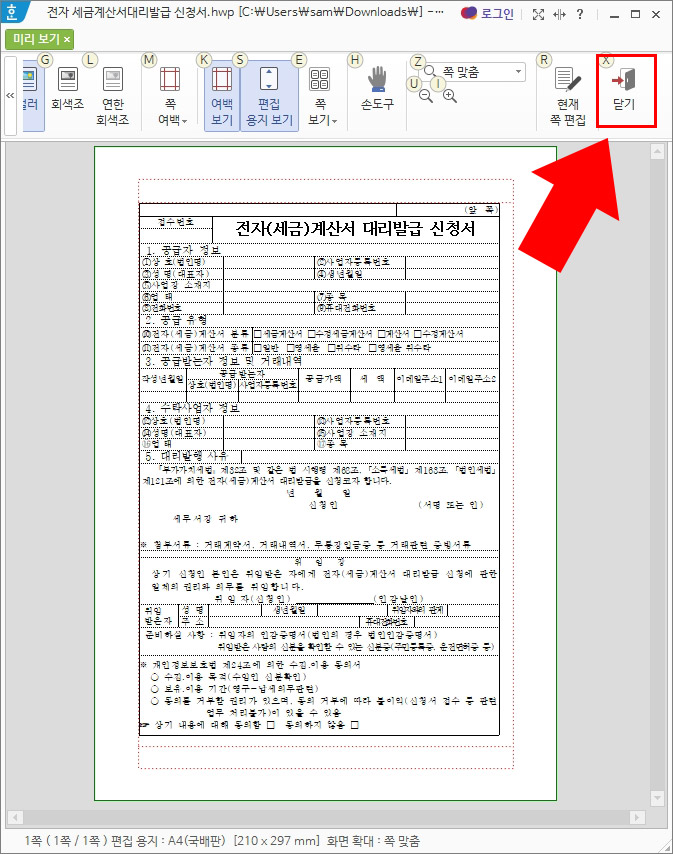Click 닫기 to close print preview

click(x=625, y=90)
